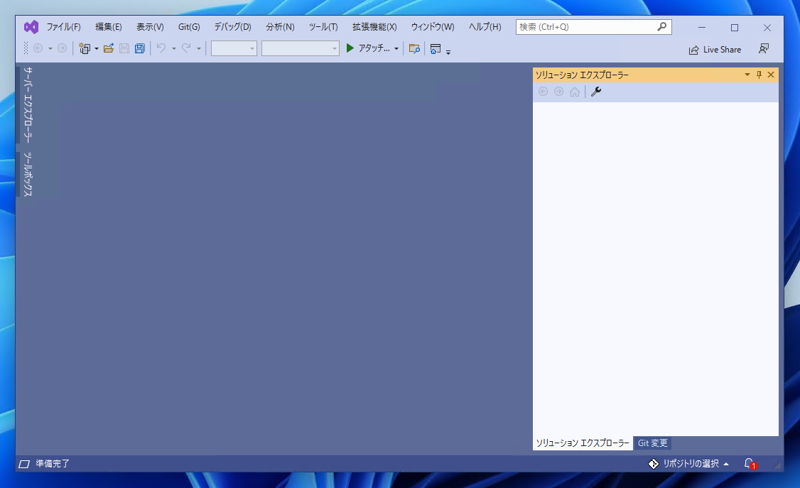Click the send feedback icon at top right
800x488 pixels.
763,48
